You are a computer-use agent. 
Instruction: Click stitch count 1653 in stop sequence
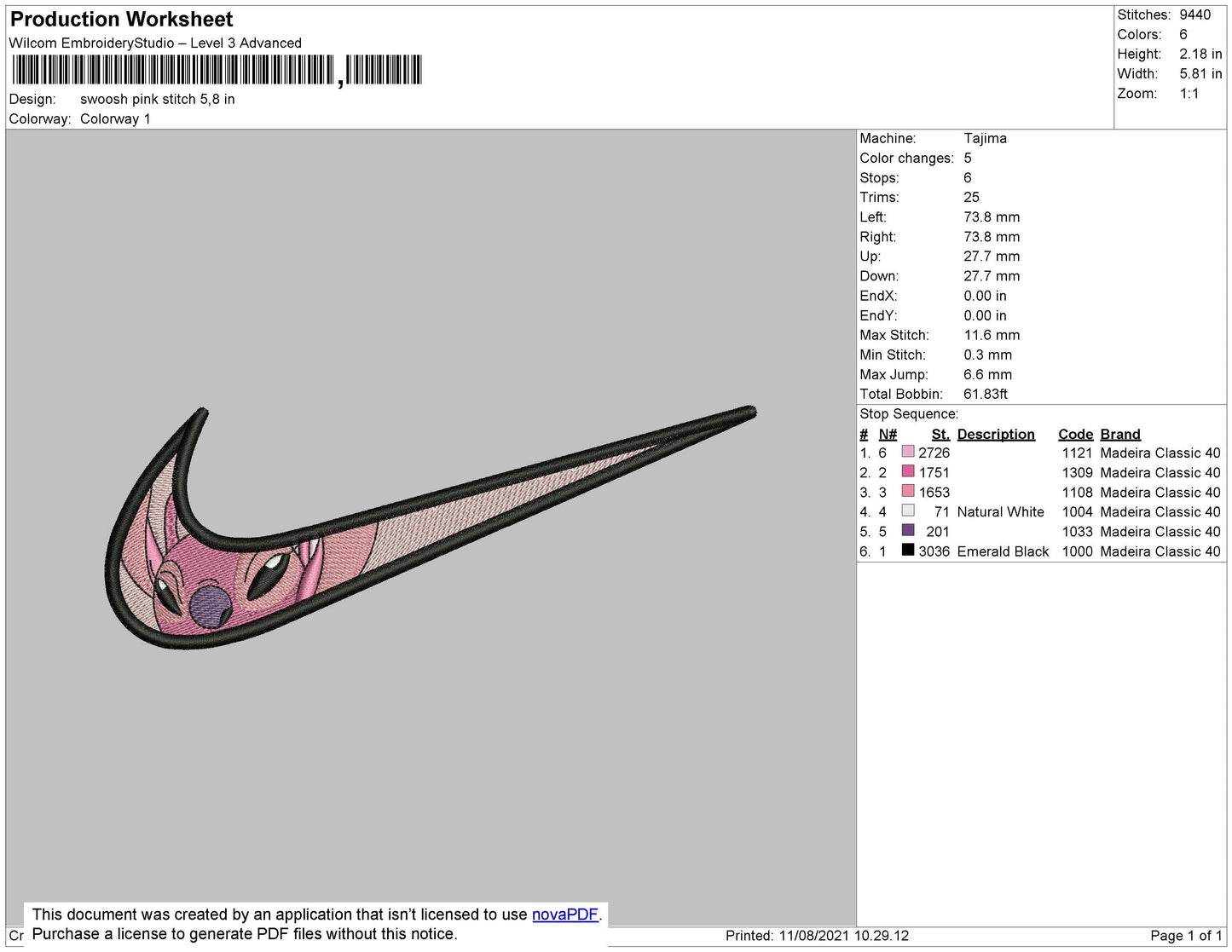coord(934,493)
